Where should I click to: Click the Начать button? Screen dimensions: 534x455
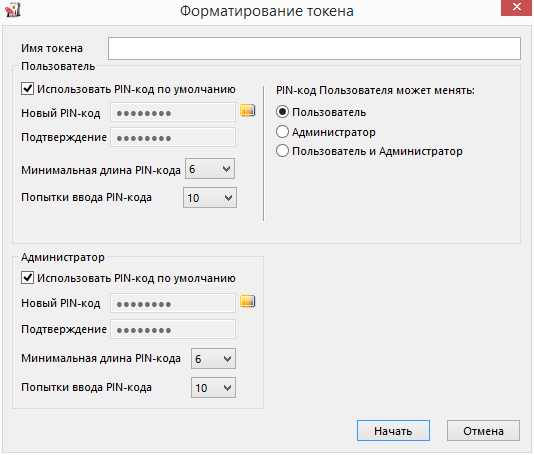pyautogui.click(x=393, y=431)
